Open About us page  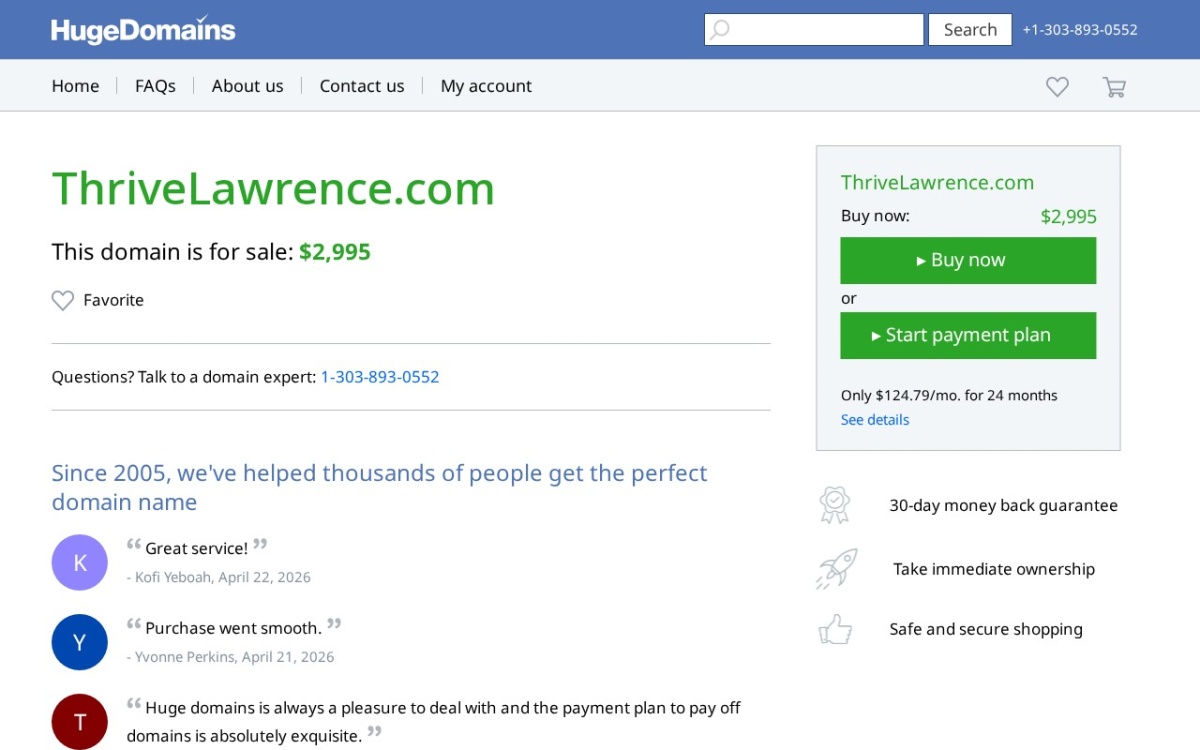point(248,86)
